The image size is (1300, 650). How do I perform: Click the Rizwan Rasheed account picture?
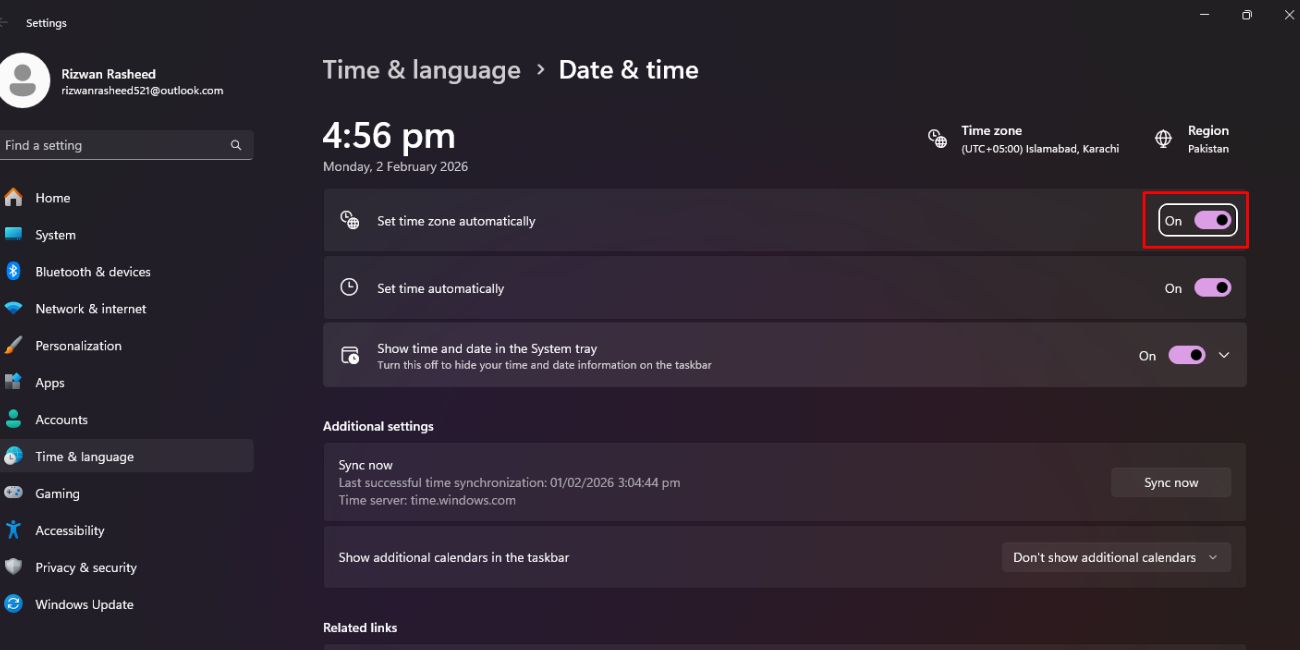tap(26, 80)
